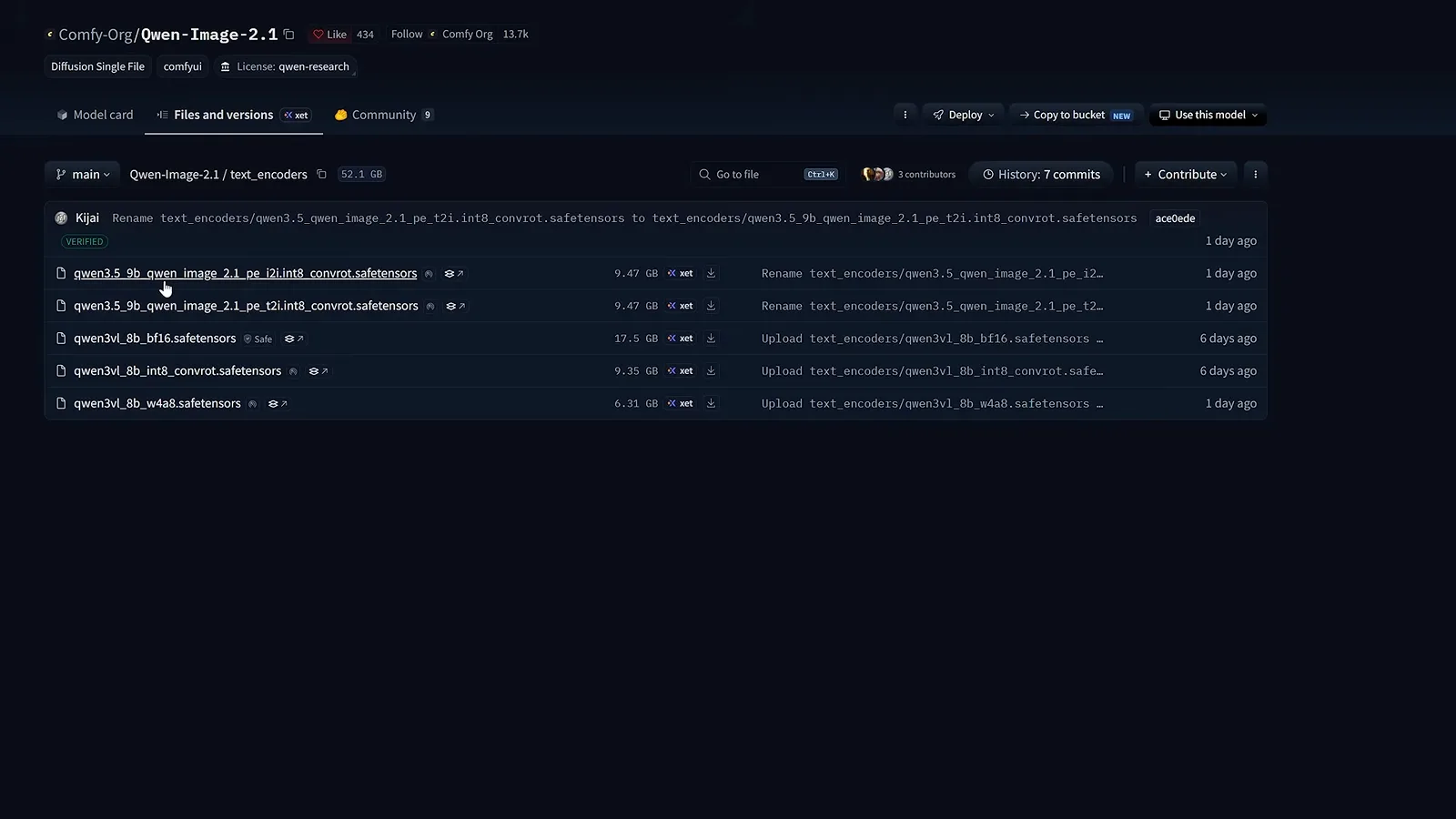1456x819 pixels.
Task: Like the Qwen-Image-2.1 model
Action: tap(329, 35)
